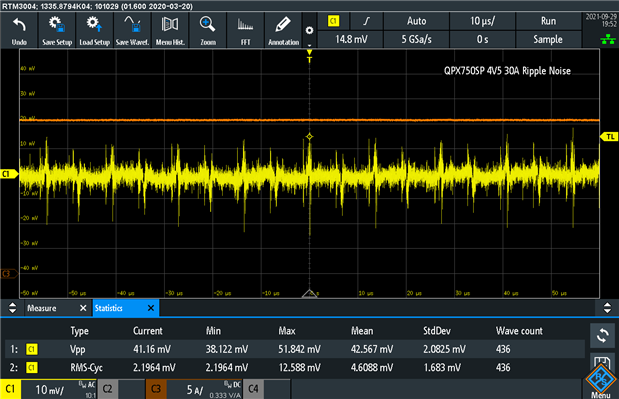The width and height of the screenshot is (619, 399).
Task: Click C1 source badge in RMS-Cyc row
Action: coord(32,368)
